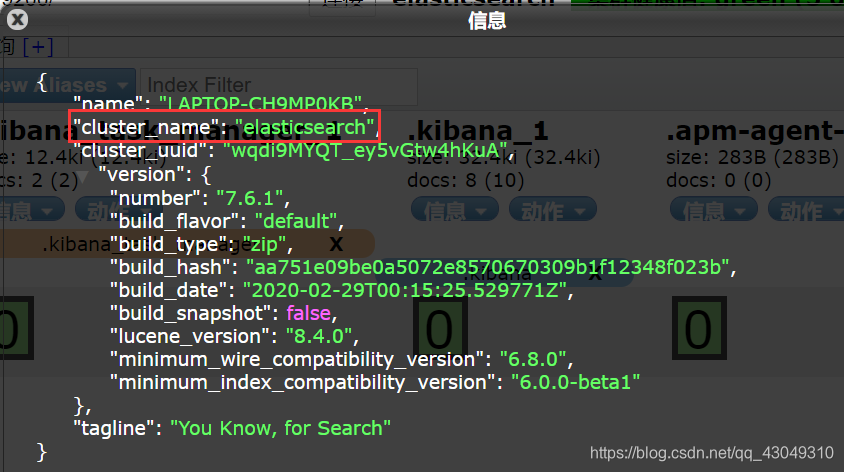Click shard box 0 under .kibana_1
844x472 pixels.
point(440,328)
